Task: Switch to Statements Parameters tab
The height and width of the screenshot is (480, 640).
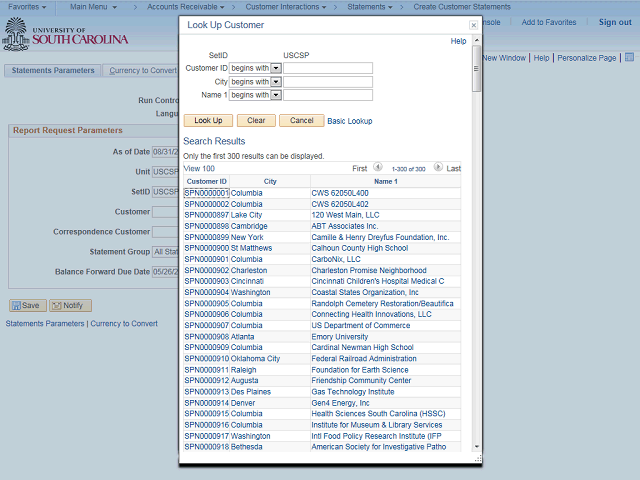Action: coord(53,71)
